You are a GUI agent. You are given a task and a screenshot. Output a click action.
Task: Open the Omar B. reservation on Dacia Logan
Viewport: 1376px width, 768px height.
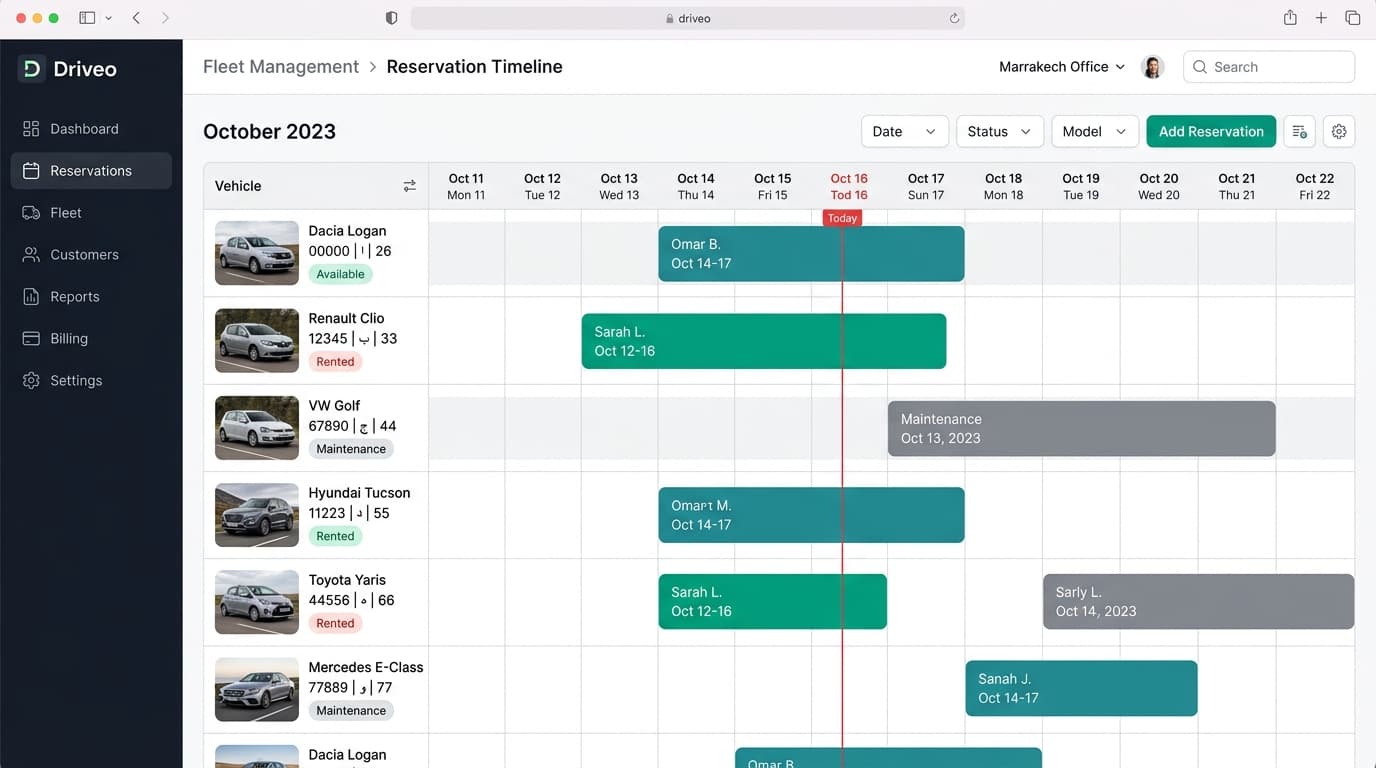pyautogui.click(x=811, y=254)
